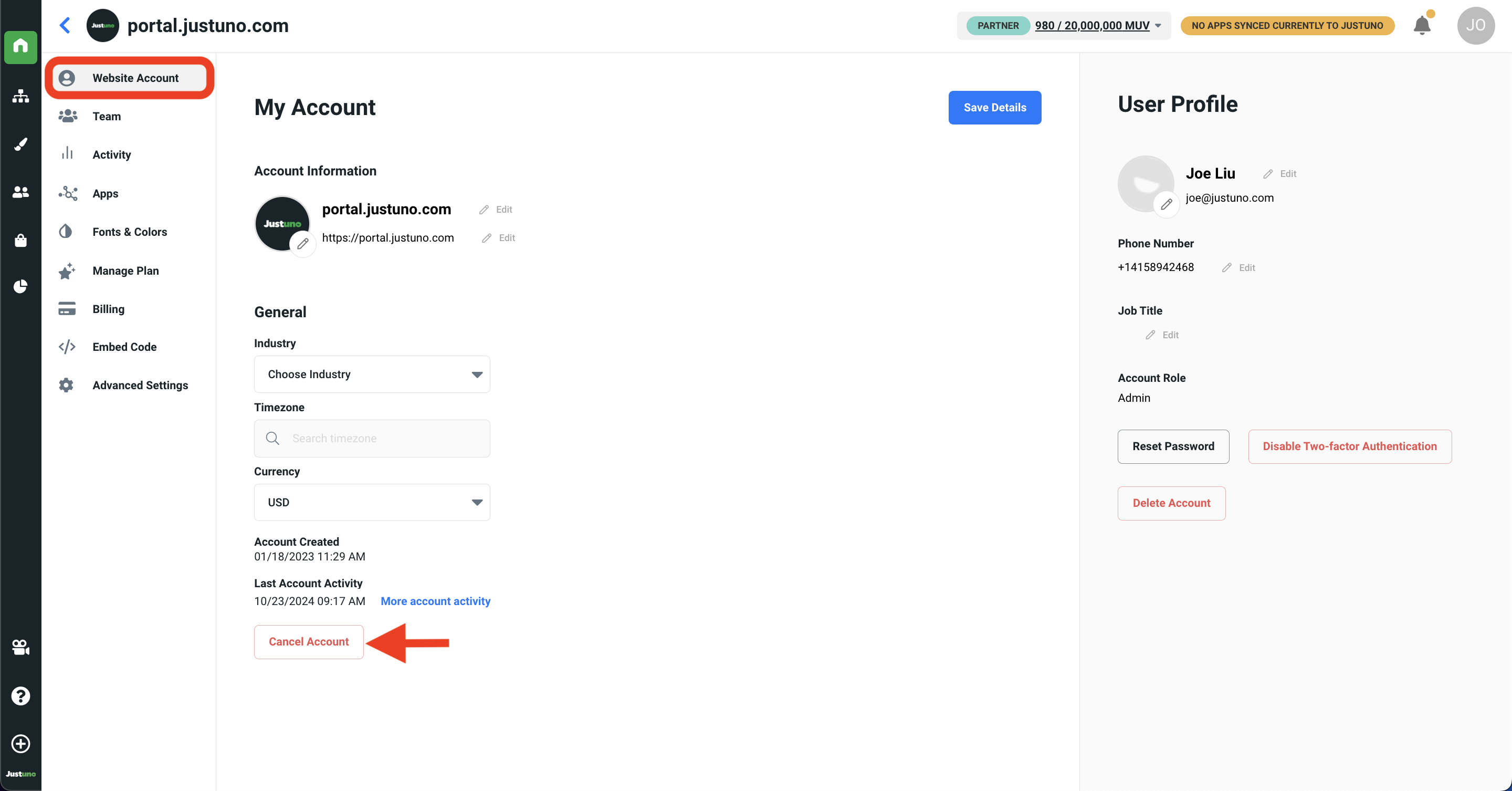Click the Save Details button
This screenshot has height=791, width=1512.
coord(994,108)
